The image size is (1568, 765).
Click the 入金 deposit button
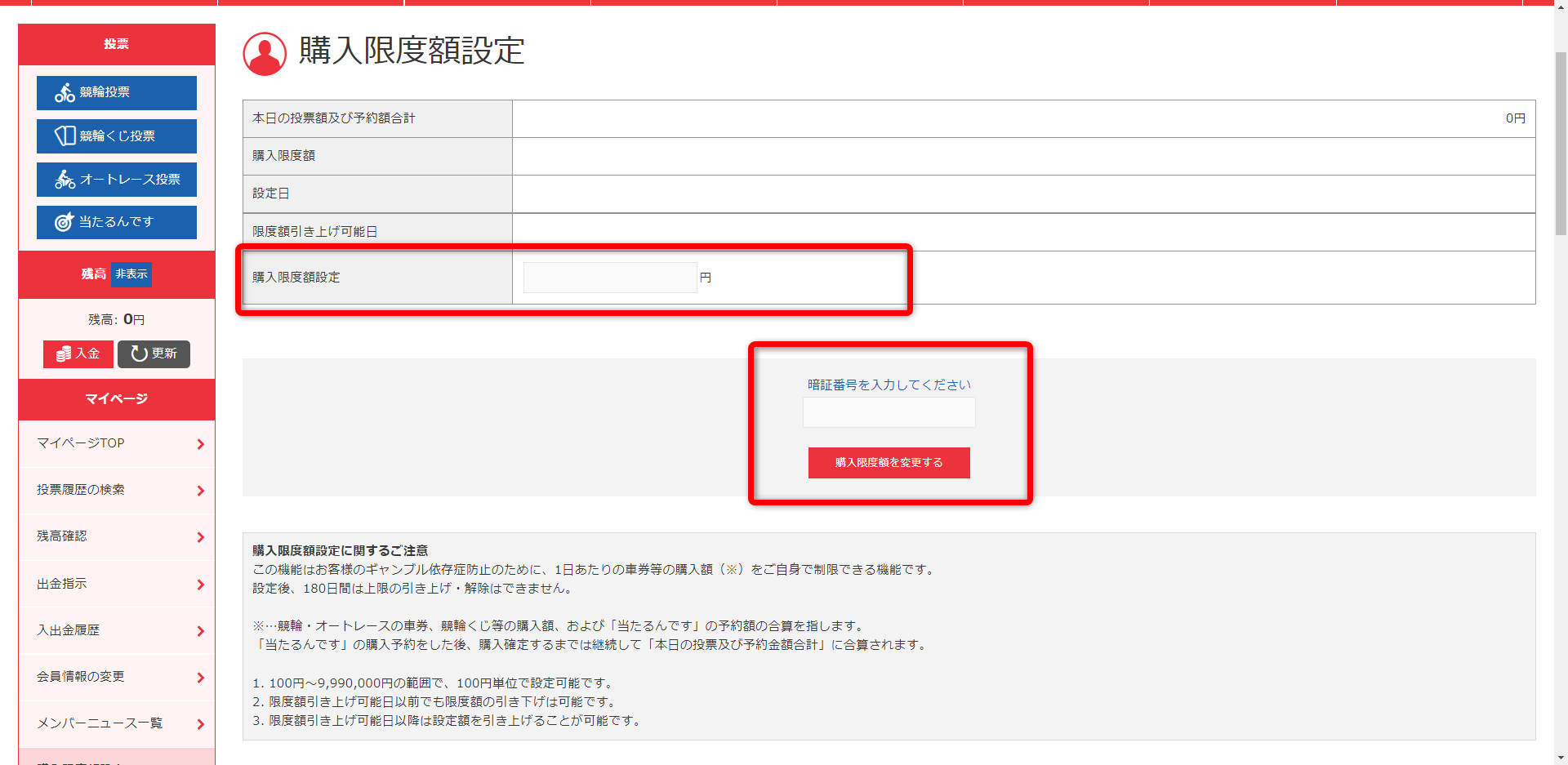pyautogui.click(x=78, y=354)
